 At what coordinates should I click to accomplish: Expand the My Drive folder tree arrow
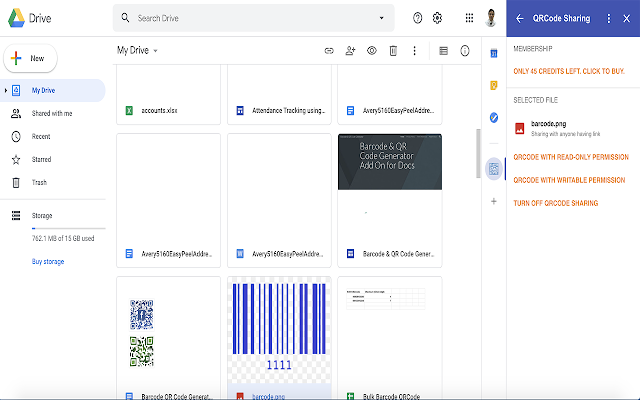pyautogui.click(x=5, y=90)
